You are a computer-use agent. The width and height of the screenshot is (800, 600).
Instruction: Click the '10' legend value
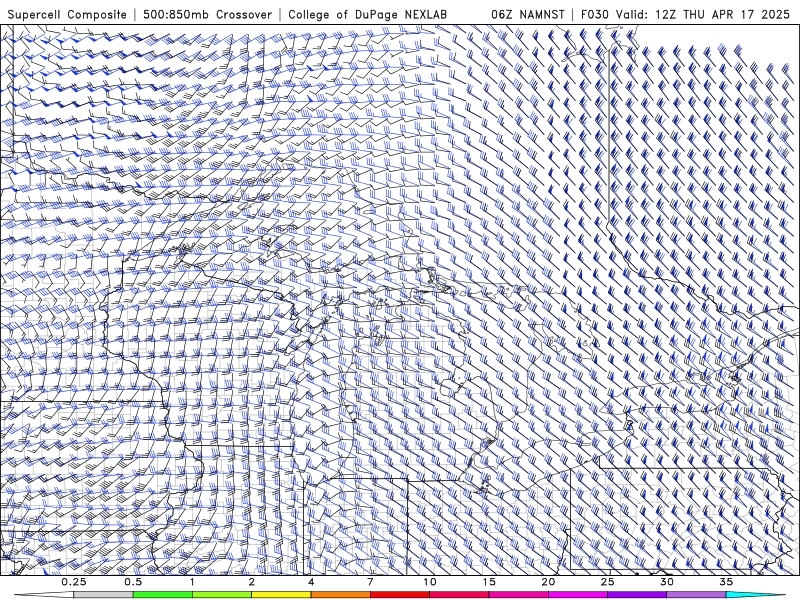[430, 582]
